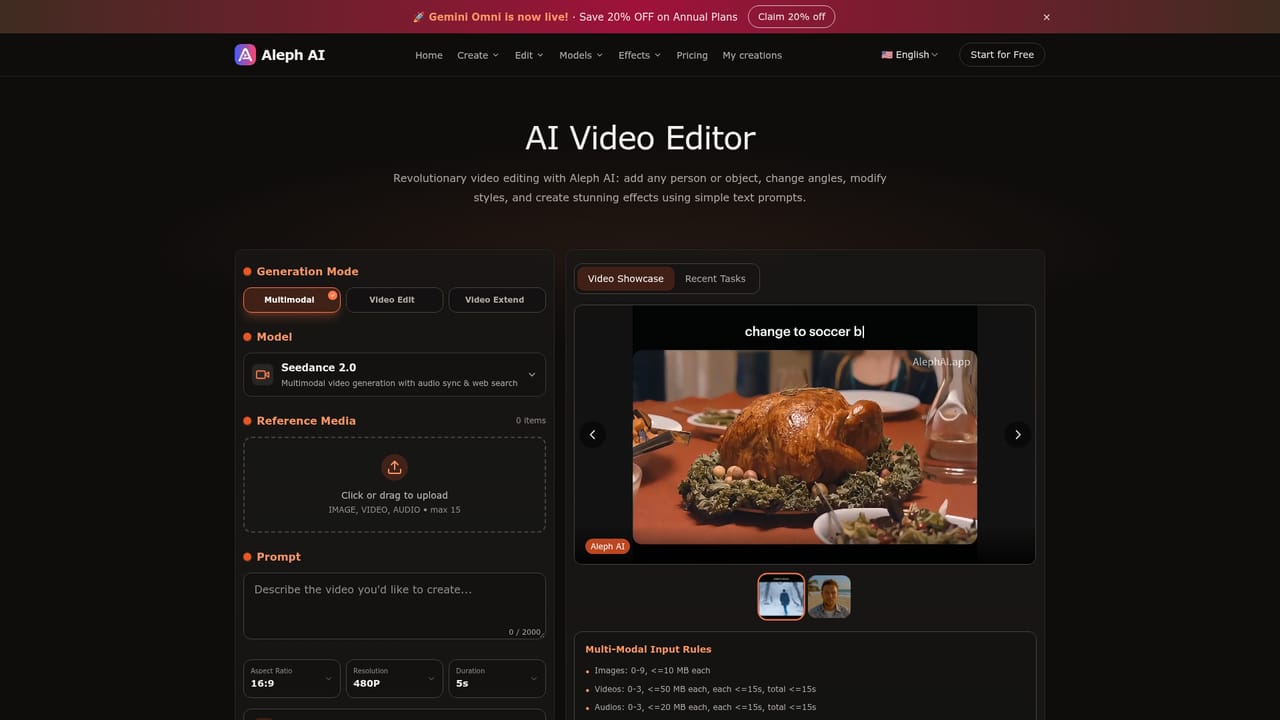Expand the Edit navigation menu
This screenshot has width=1280, height=720.
pos(529,55)
